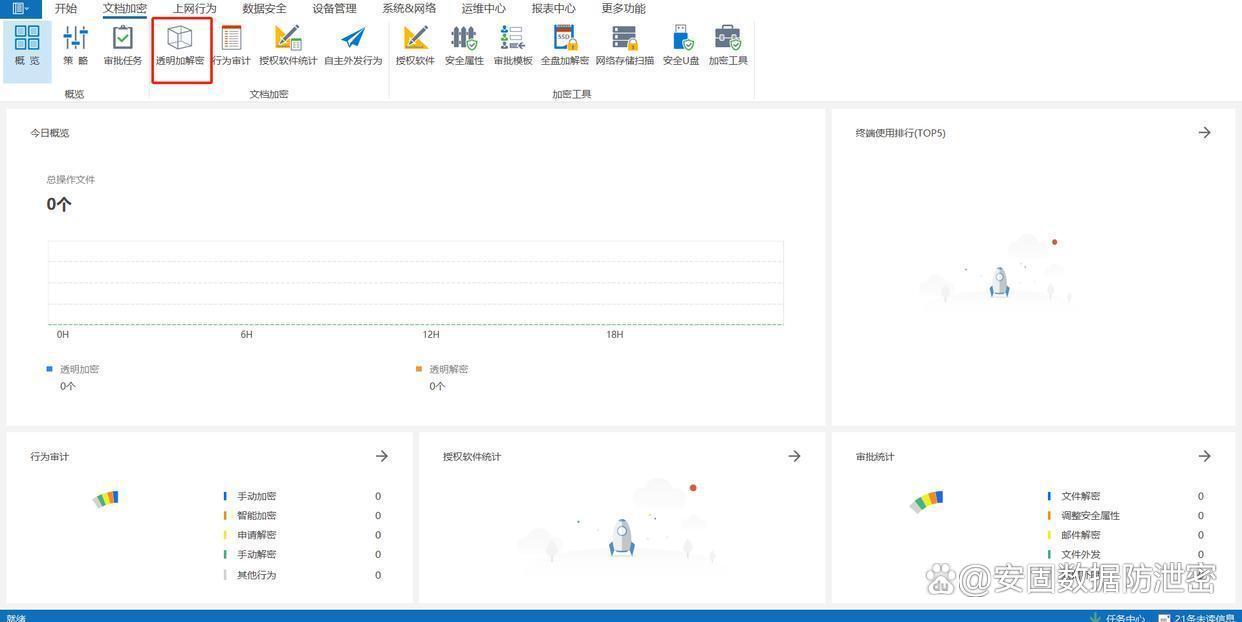The height and width of the screenshot is (622, 1242).
Task: Open 加密工具 briefcase icon
Action: point(728,46)
